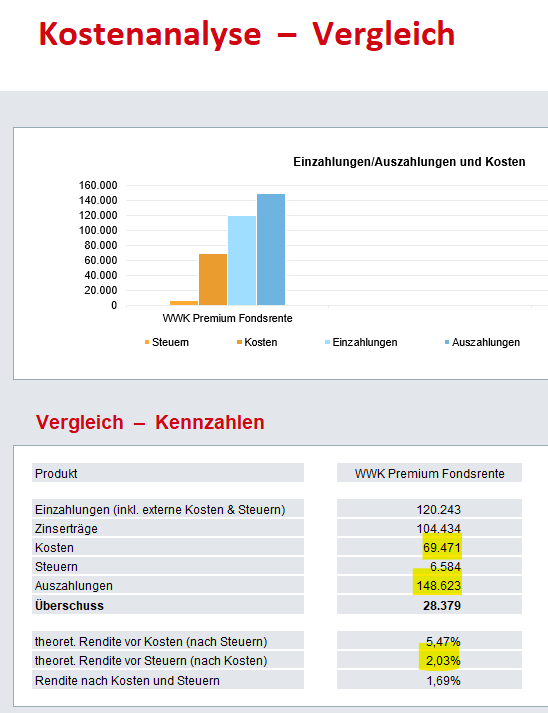Click the 120.000 axis value
The width and height of the screenshot is (548, 713).
(98, 216)
